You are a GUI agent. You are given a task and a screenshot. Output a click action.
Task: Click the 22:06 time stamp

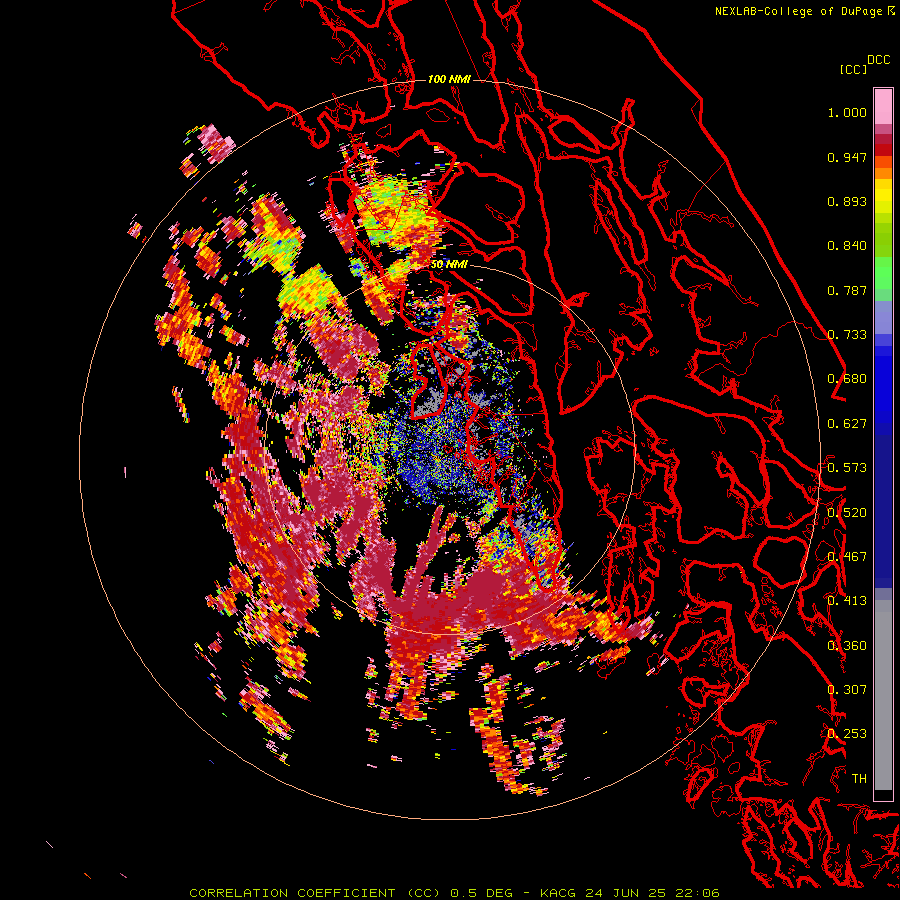click(x=697, y=893)
